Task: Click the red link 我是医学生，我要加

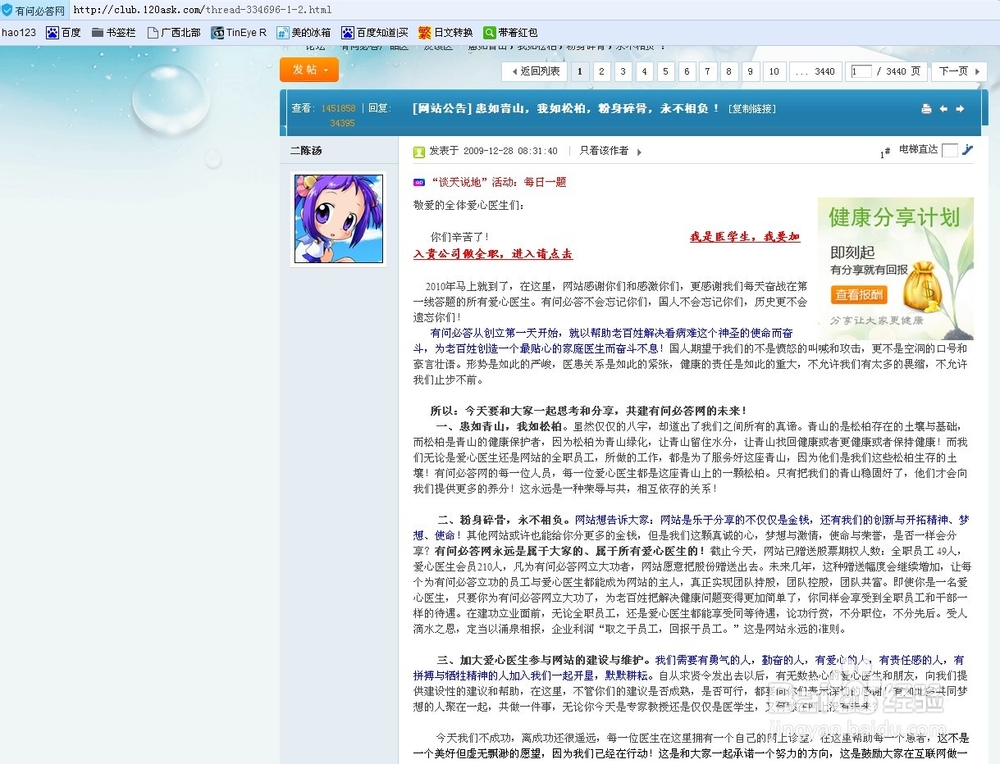Action: 744,237
